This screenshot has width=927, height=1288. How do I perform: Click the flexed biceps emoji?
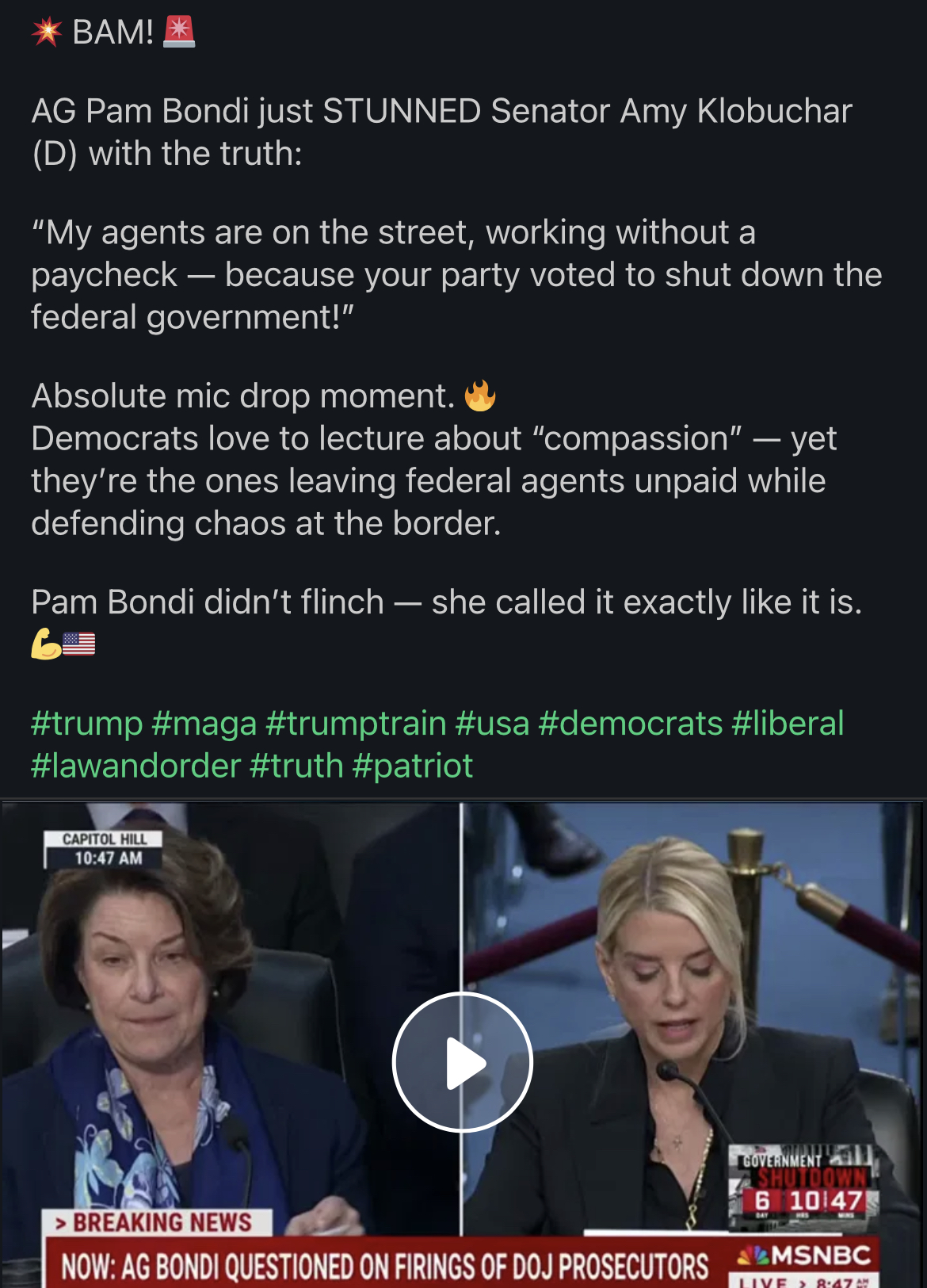pyautogui.click(x=46, y=644)
